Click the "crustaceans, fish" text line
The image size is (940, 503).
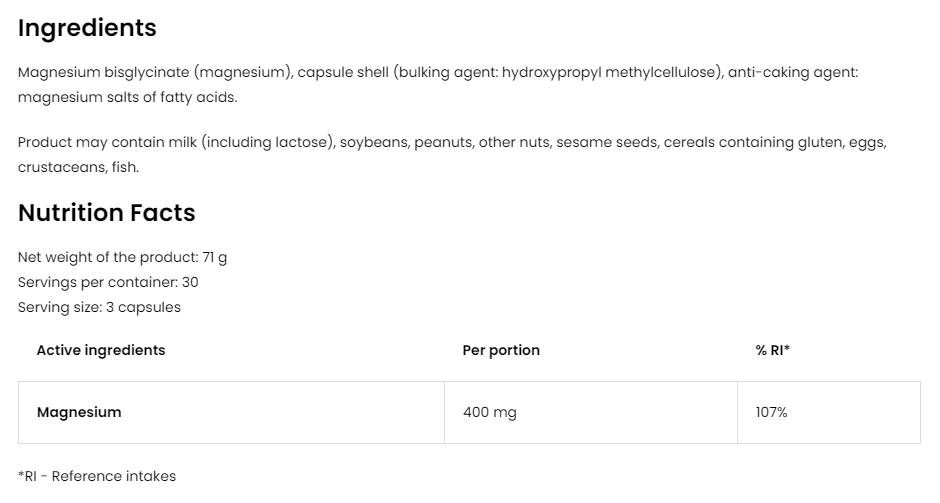coord(78,167)
